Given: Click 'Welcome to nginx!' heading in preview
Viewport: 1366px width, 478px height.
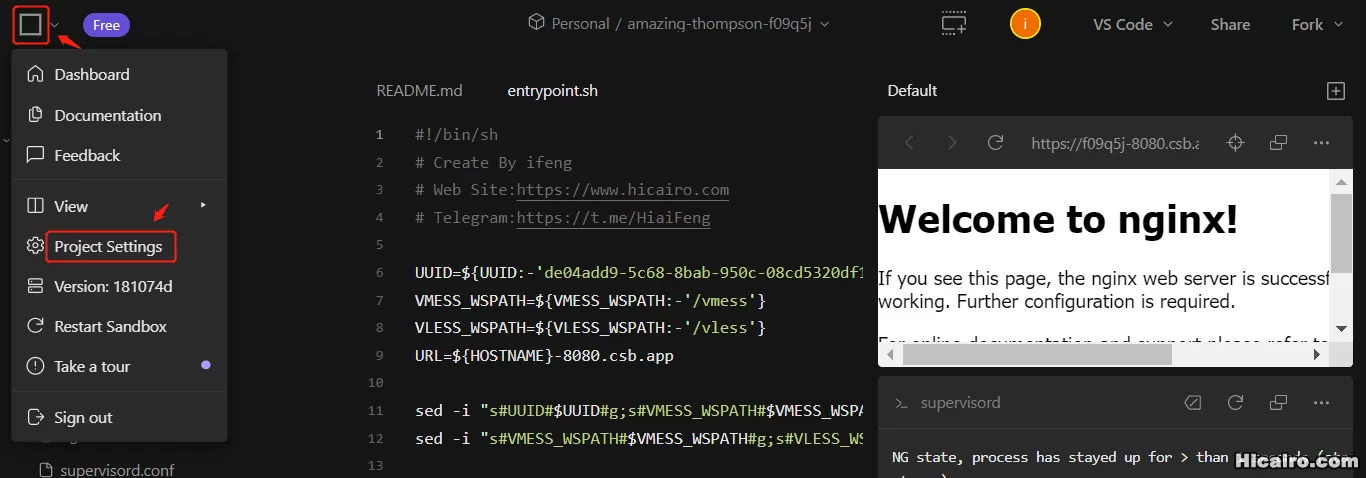Looking at the screenshot, I should 1059,219.
